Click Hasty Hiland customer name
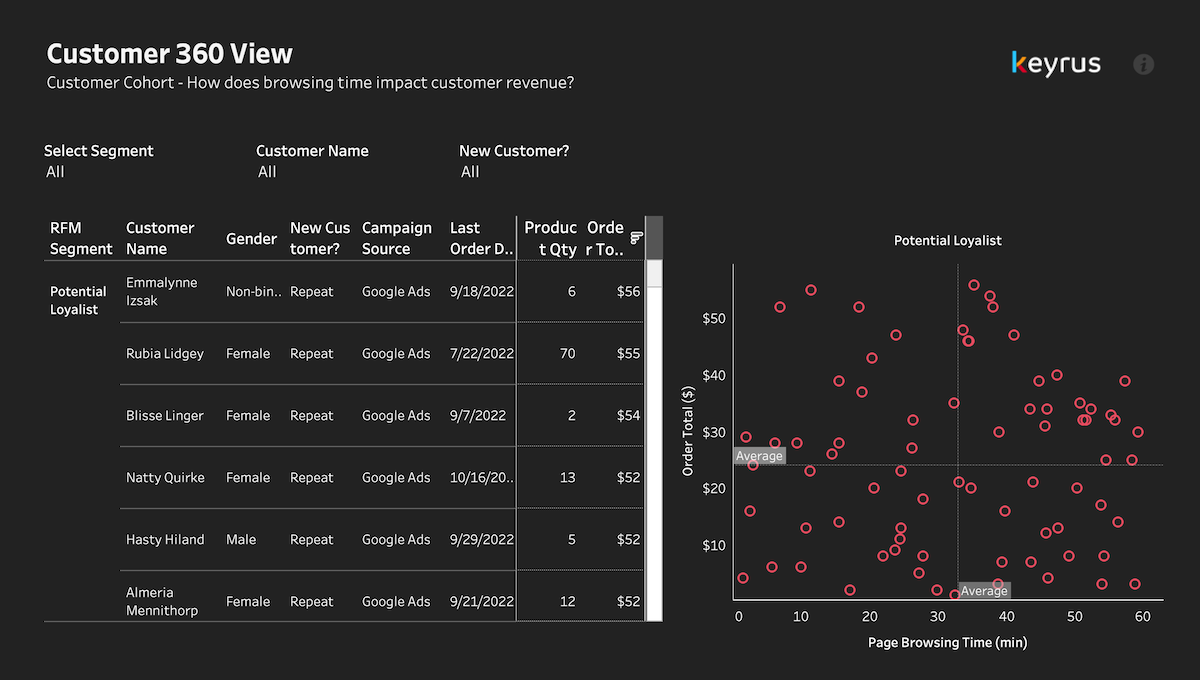1200x680 pixels. tap(164, 539)
